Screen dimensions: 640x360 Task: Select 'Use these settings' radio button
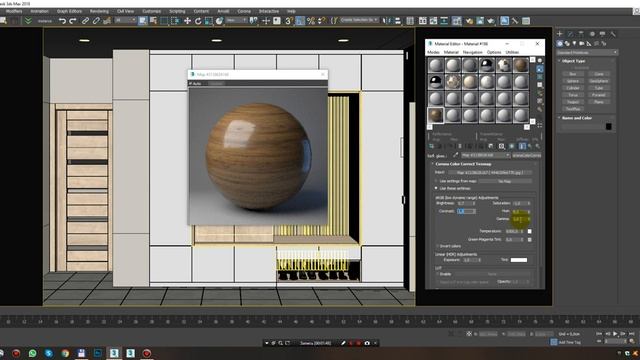pyautogui.click(x=436, y=188)
